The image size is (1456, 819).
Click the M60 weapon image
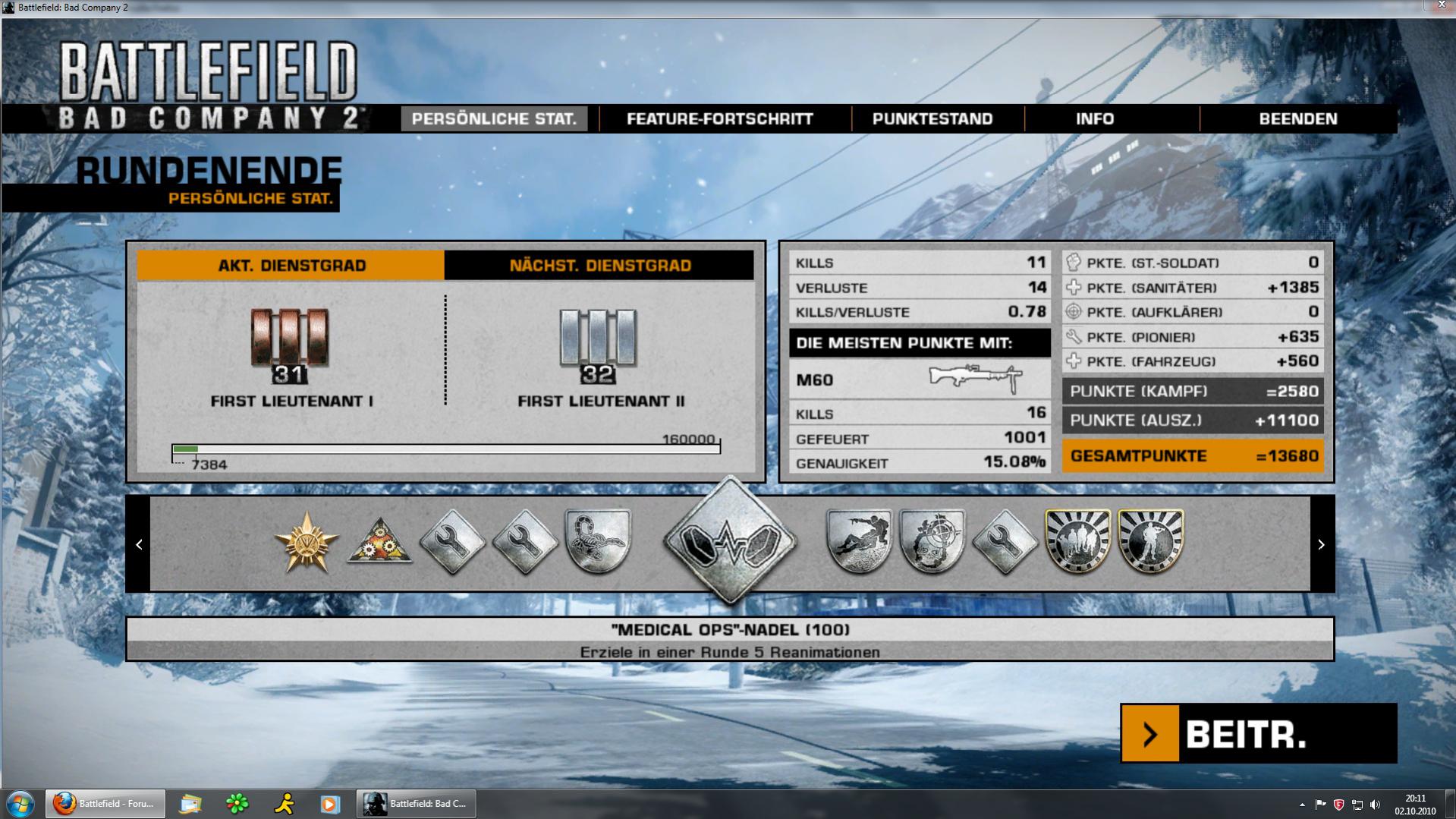click(976, 379)
